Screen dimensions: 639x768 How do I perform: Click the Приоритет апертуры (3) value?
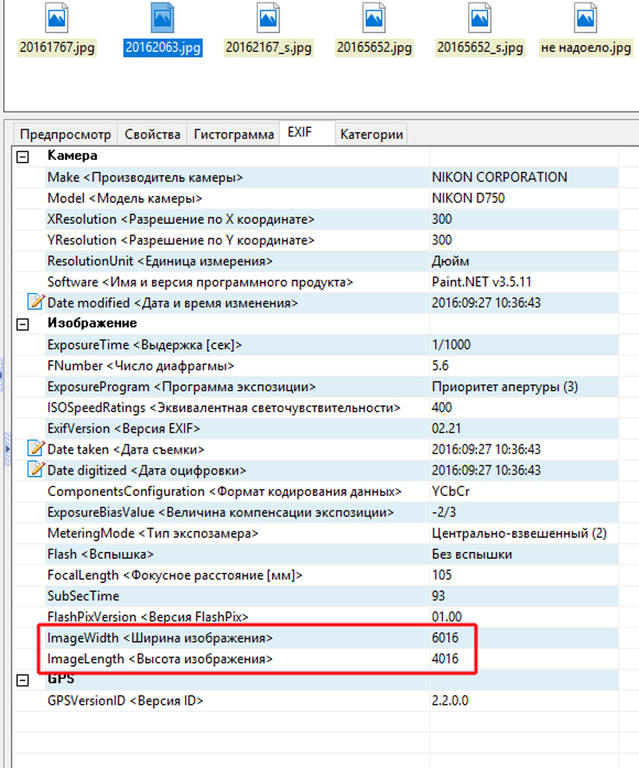(x=505, y=387)
